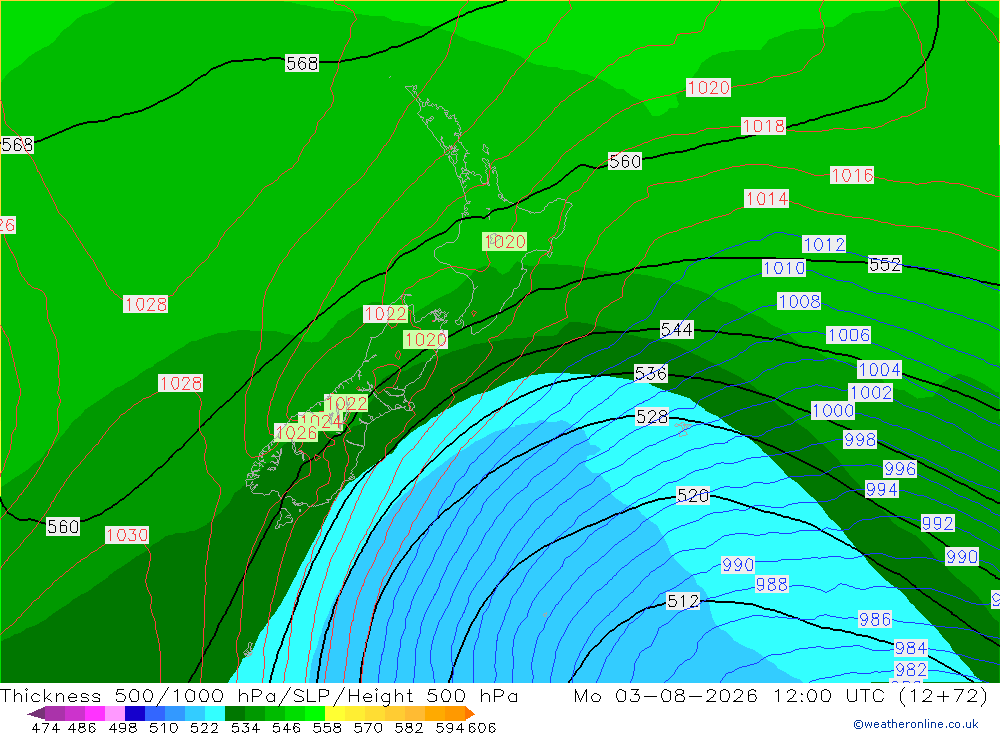Click the red 1024 isobar label on South Island
The height and width of the screenshot is (733, 1000).
(321, 421)
